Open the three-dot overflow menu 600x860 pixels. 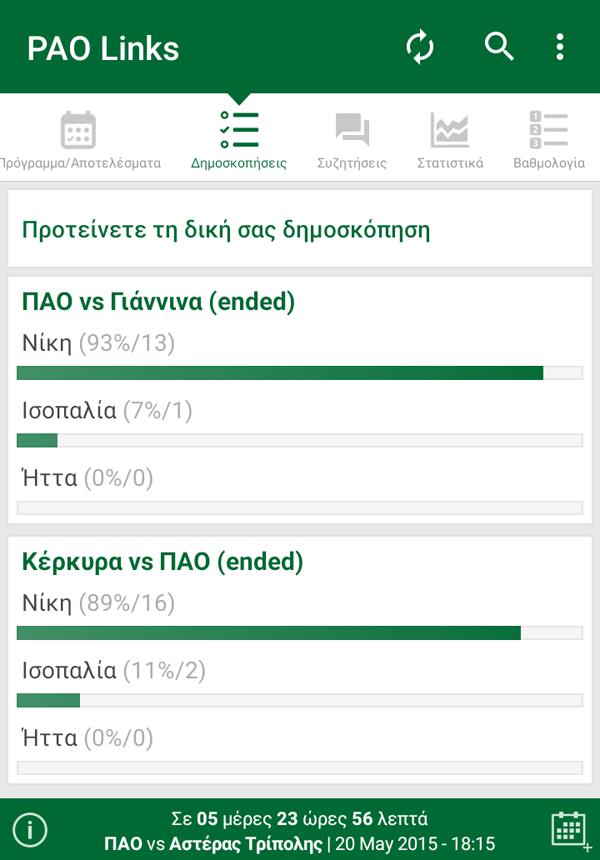coord(559,47)
